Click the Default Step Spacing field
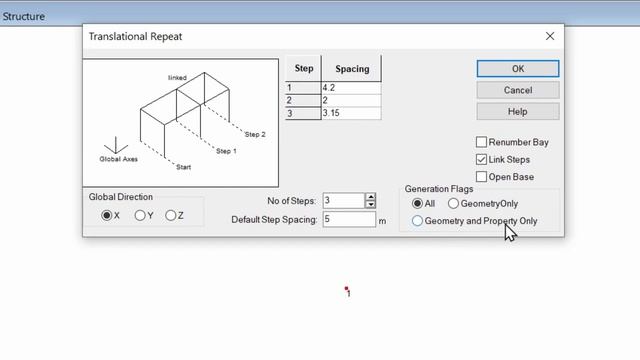 coord(349,219)
